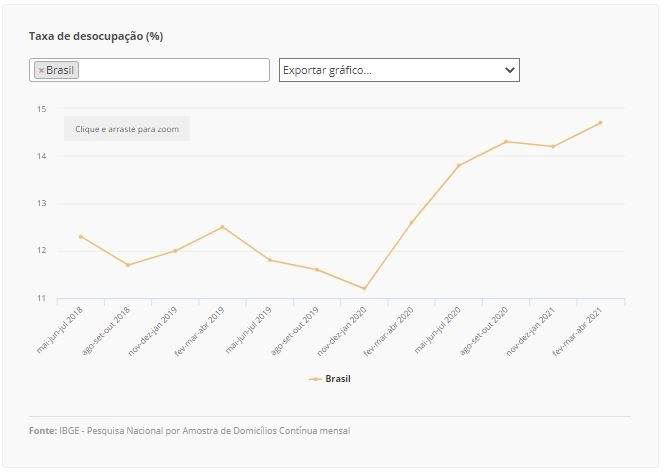
Task: Click the fev-mar-abr 2020 data point
Action: point(411,222)
